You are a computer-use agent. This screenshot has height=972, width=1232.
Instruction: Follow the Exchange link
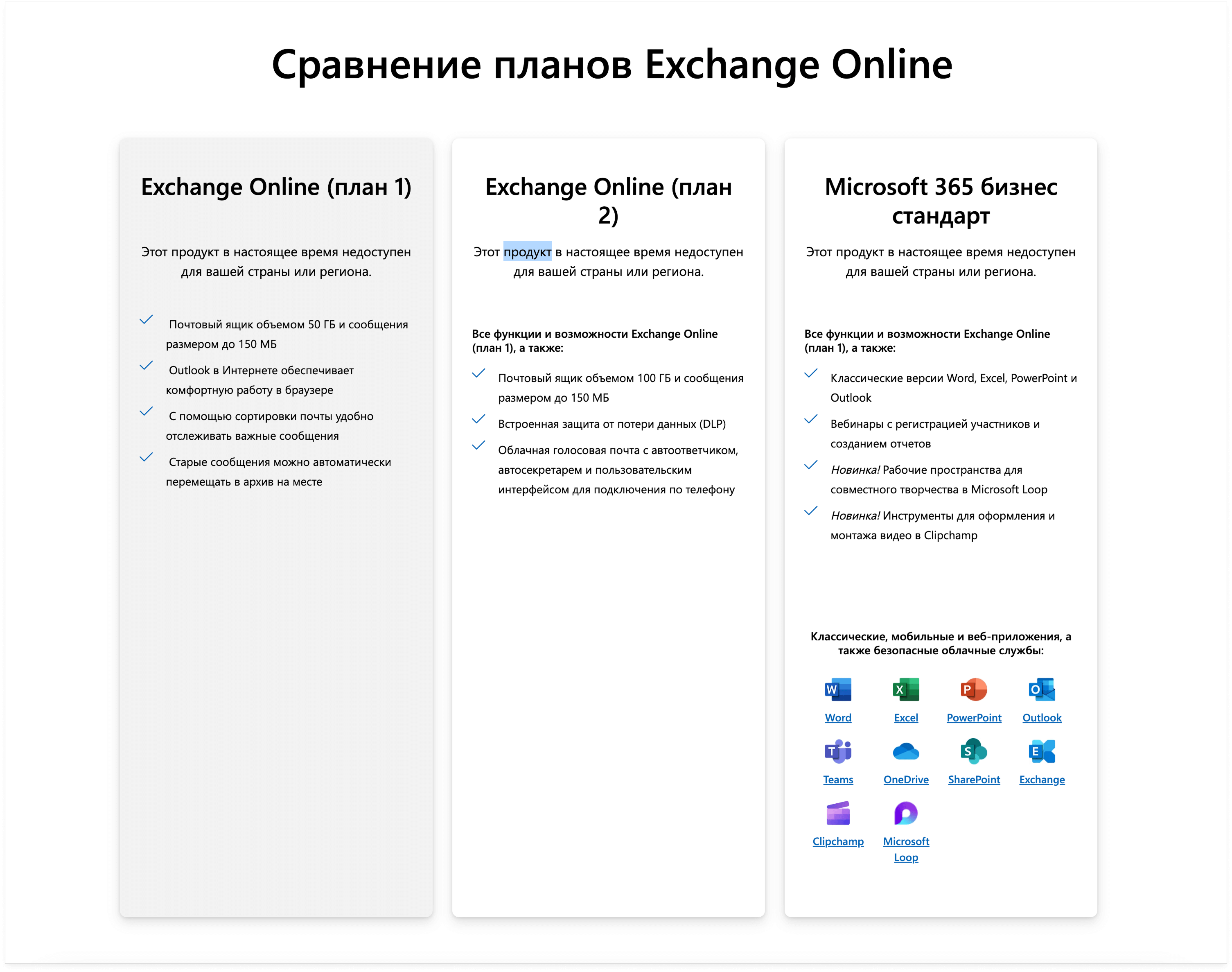coord(1041,780)
